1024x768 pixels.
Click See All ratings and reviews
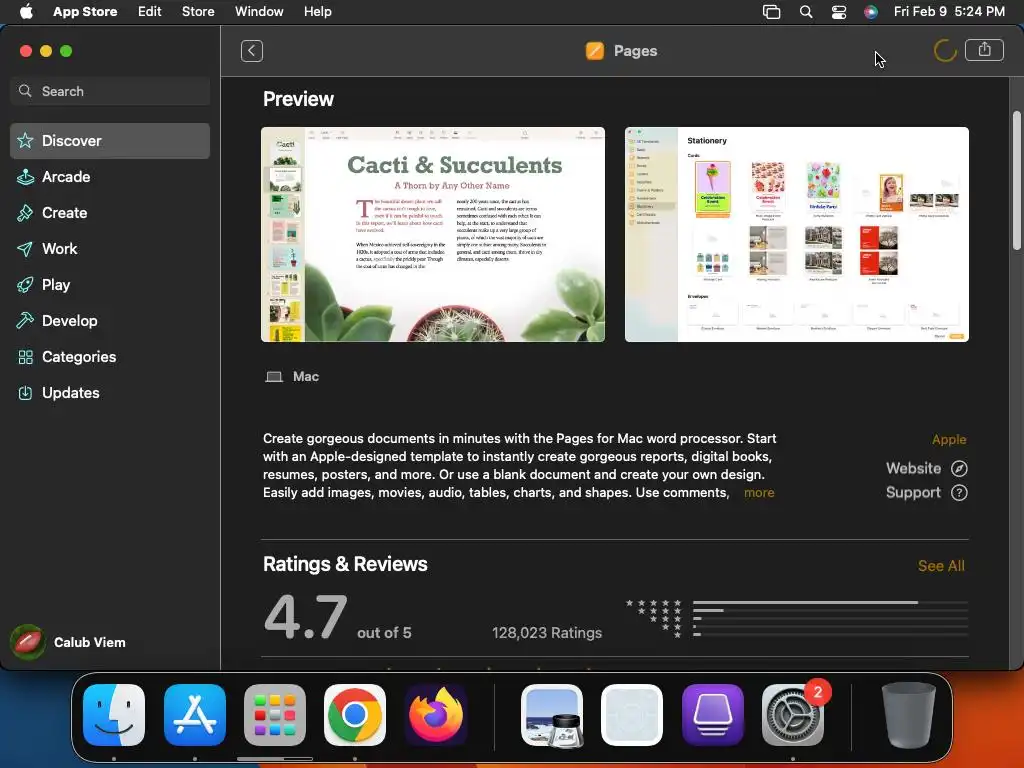(941, 566)
